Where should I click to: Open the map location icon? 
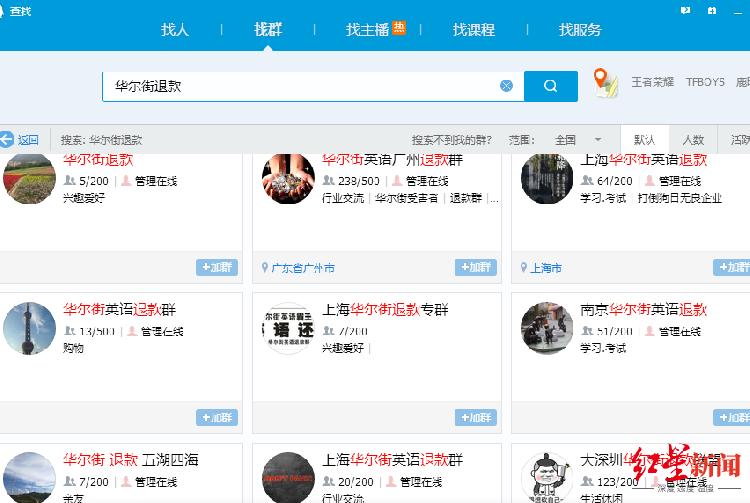[606, 83]
